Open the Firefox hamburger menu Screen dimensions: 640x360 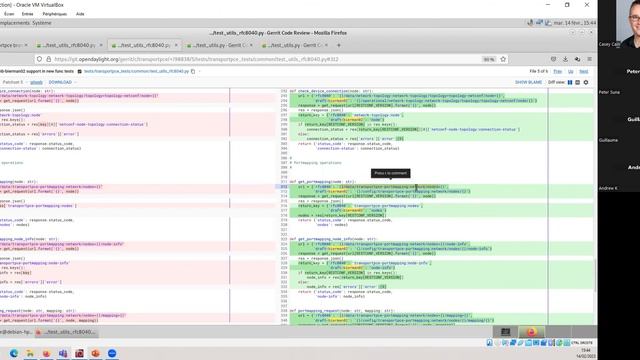pos(589,59)
